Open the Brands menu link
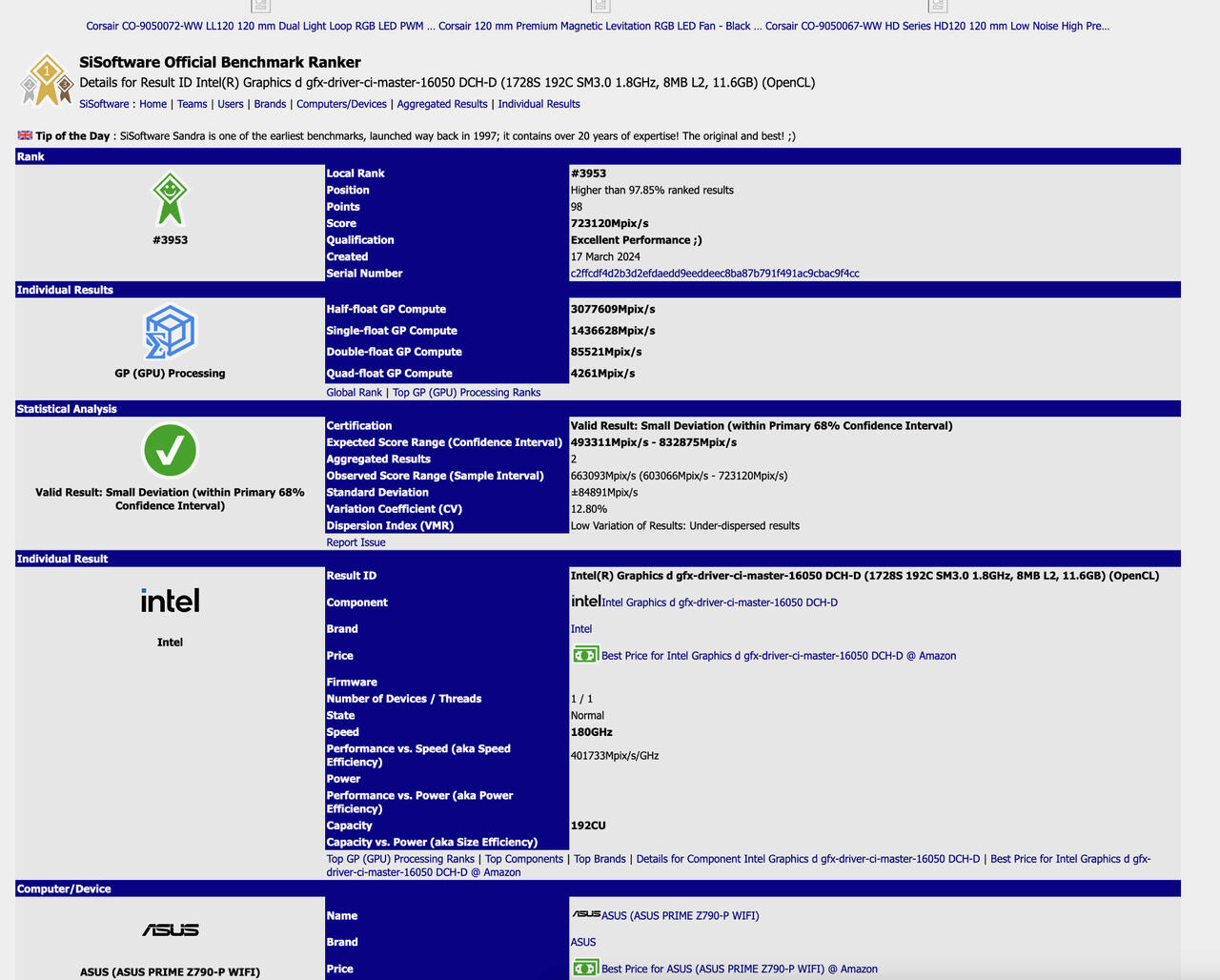Viewport: 1220px width, 980px height. tap(270, 104)
